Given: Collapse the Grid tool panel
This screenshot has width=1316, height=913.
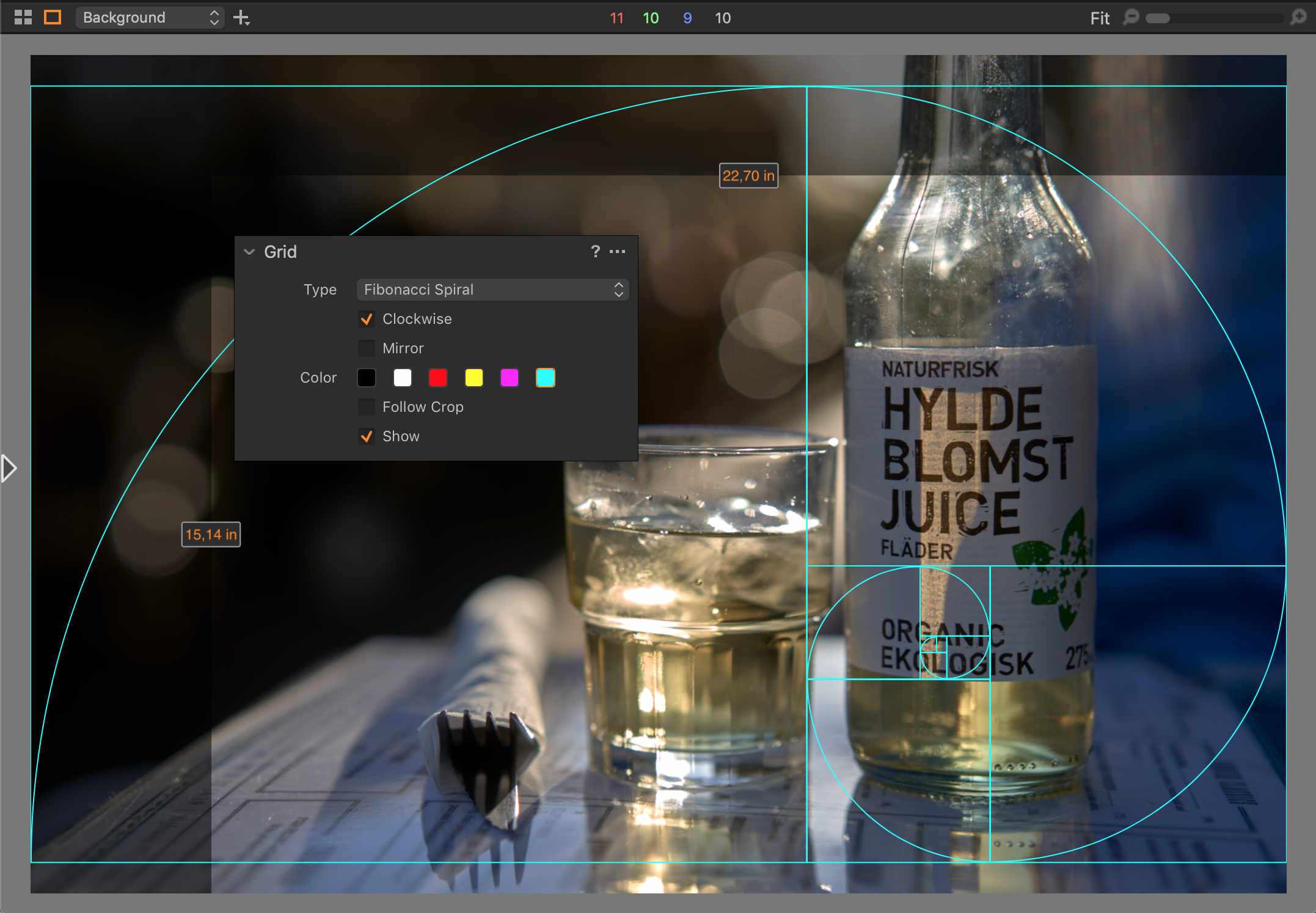Looking at the screenshot, I should tap(249, 252).
